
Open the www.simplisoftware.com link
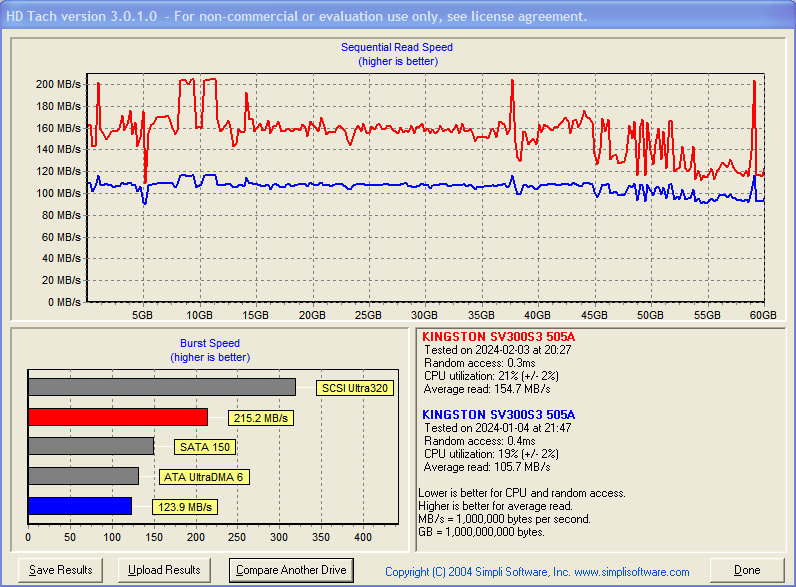(x=632, y=572)
